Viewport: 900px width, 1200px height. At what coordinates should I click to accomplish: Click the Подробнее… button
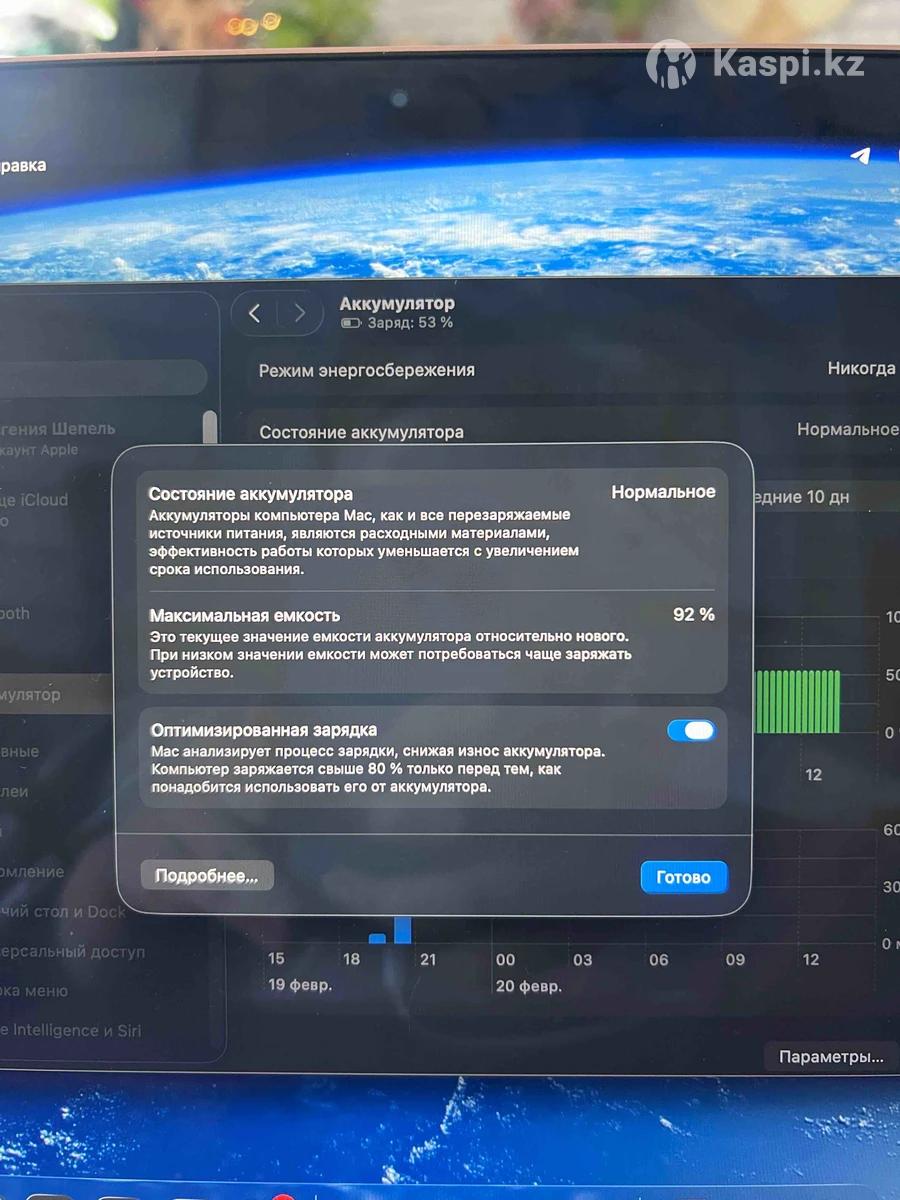point(207,876)
